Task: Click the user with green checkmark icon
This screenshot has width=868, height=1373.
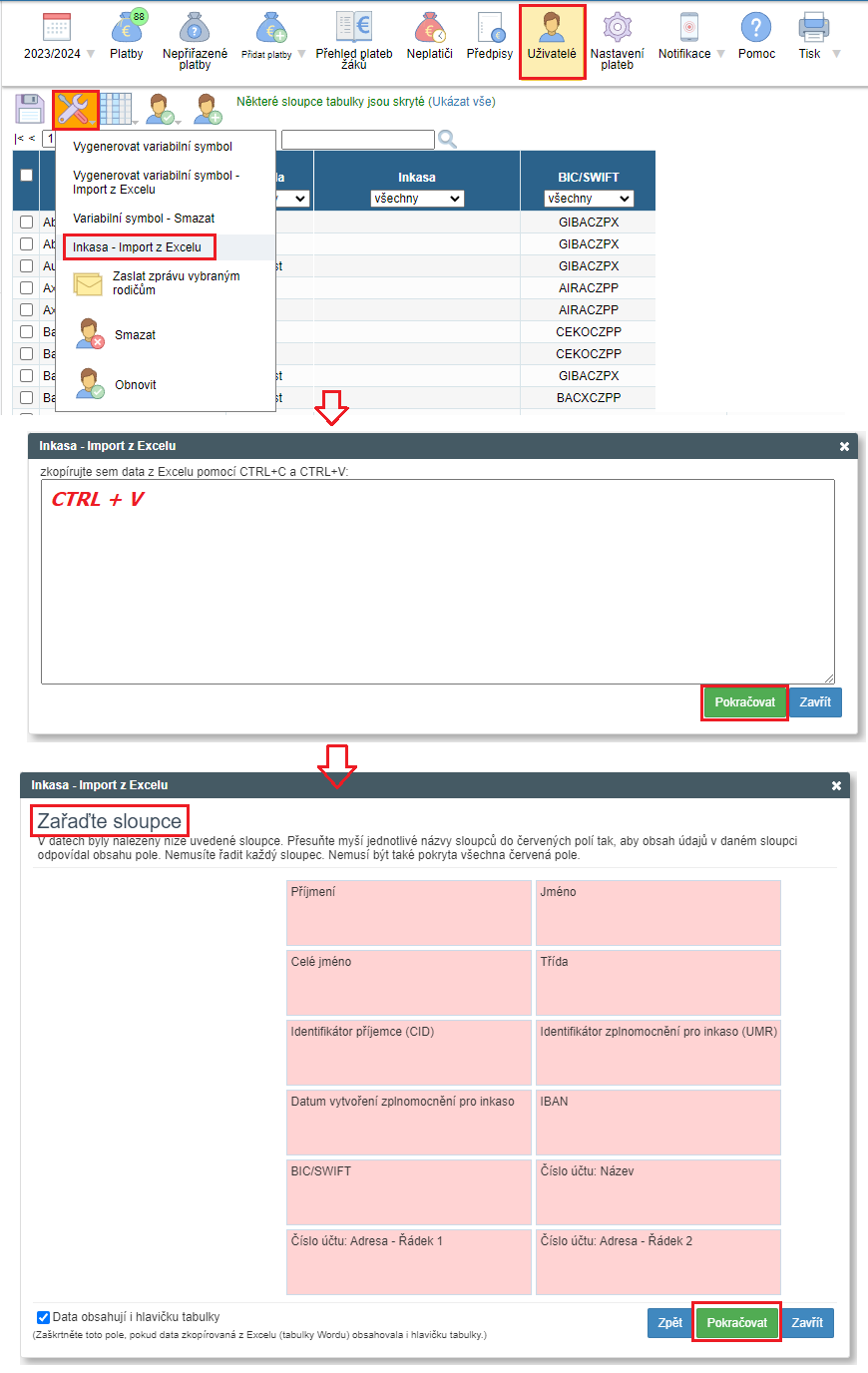Action: point(161,109)
